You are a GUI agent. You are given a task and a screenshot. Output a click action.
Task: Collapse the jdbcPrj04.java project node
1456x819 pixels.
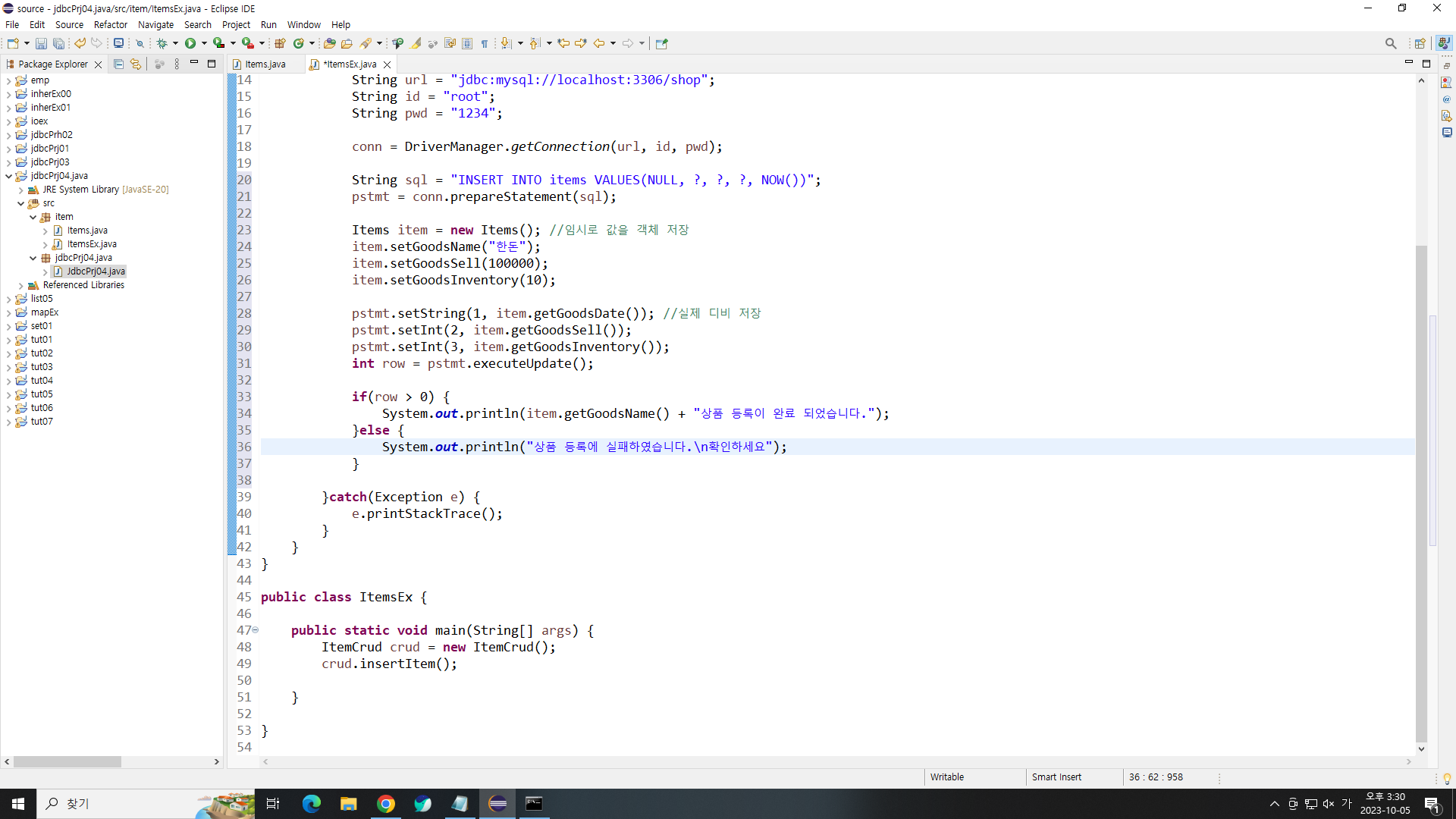click(x=9, y=176)
